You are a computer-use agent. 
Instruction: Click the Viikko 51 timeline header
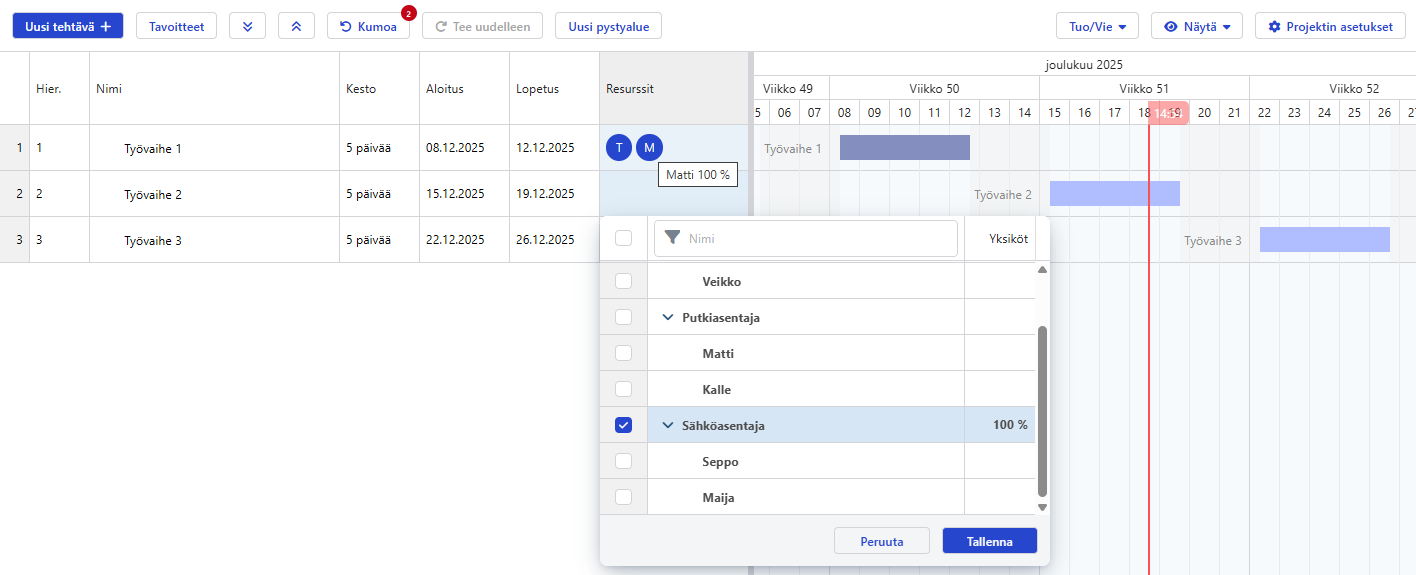click(x=1144, y=88)
